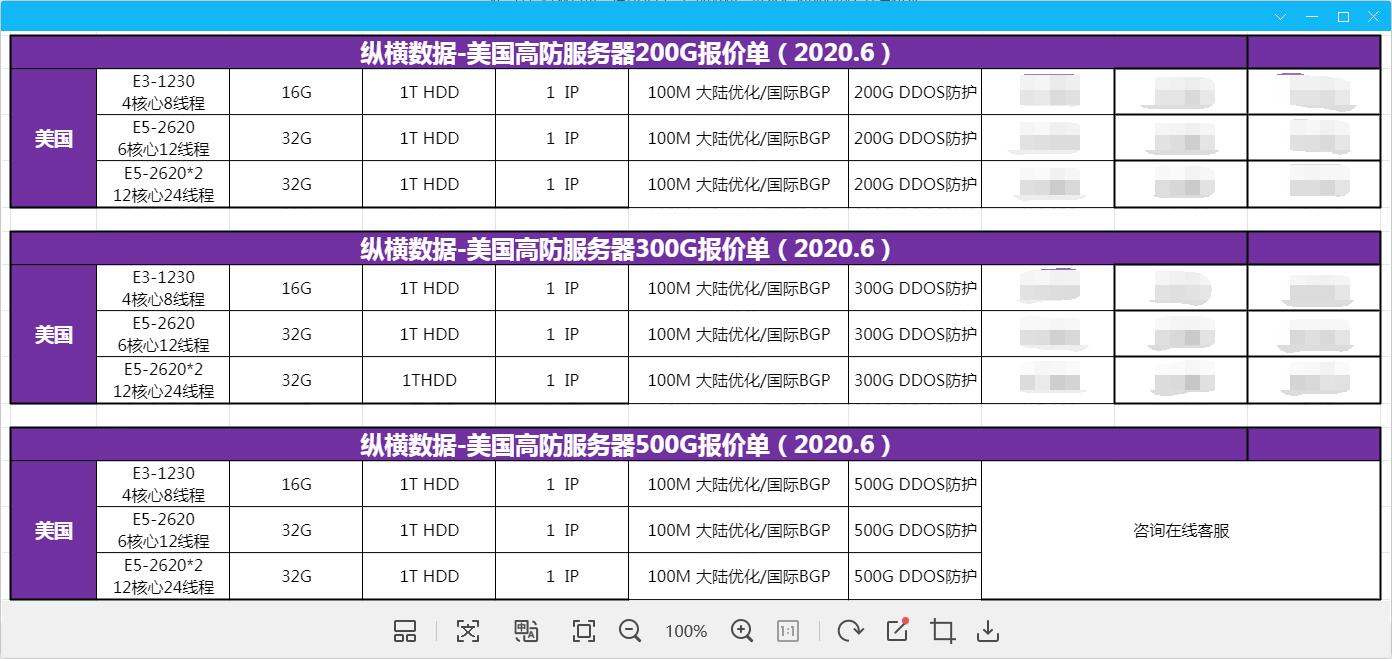Click the 500G报价单 purple header title
Image resolution: width=1392 pixels, height=659 pixels.
coord(627,445)
